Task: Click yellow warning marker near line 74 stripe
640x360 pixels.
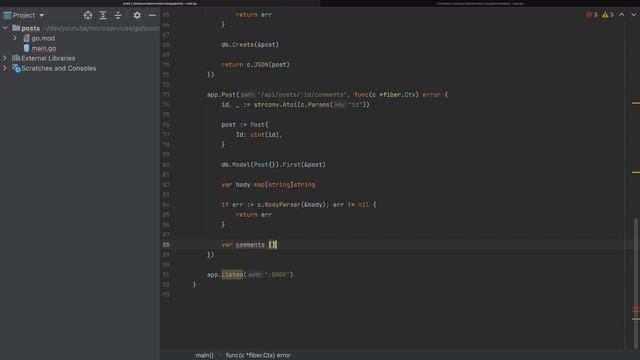Action: coord(636,103)
